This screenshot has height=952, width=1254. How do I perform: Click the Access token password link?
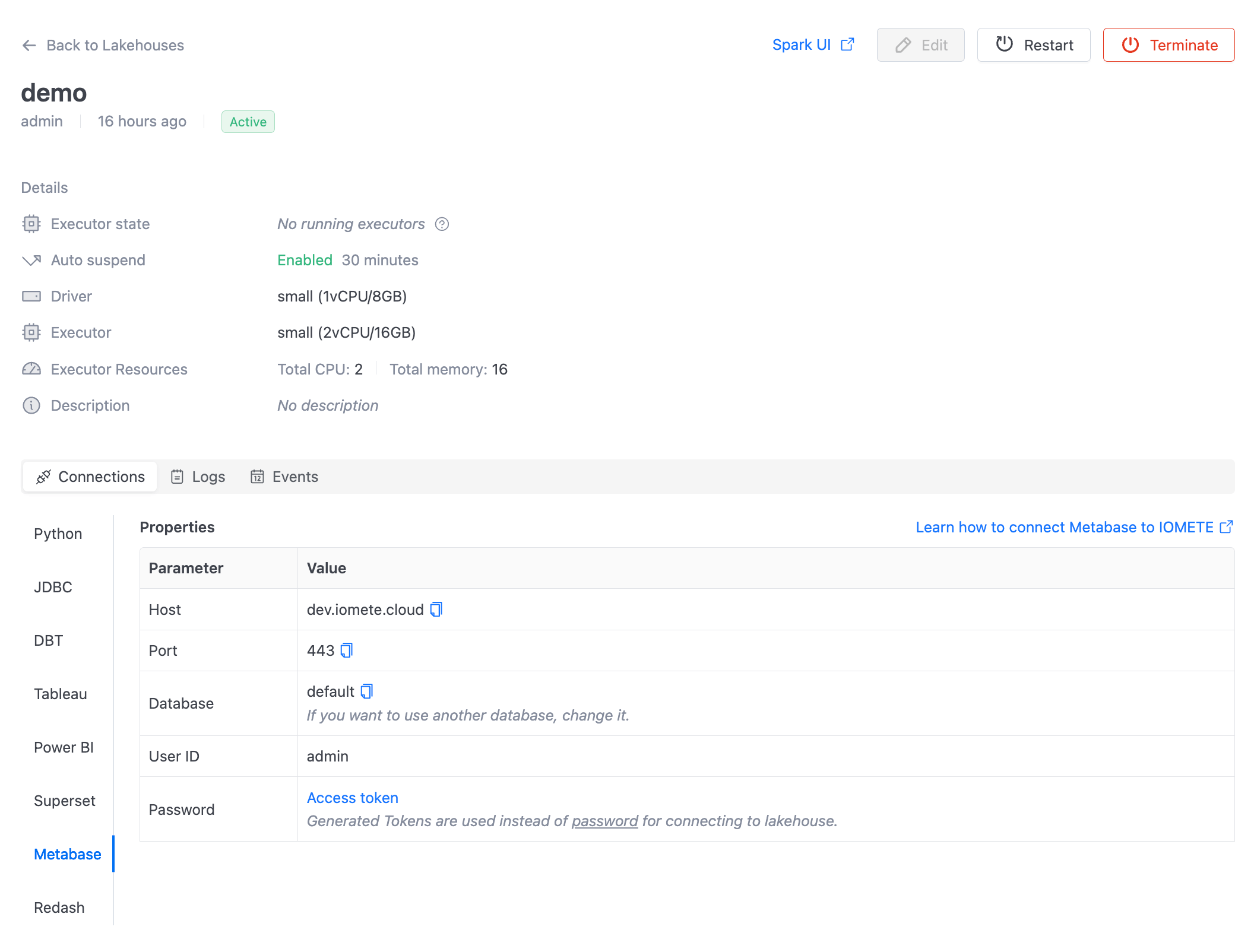point(353,797)
